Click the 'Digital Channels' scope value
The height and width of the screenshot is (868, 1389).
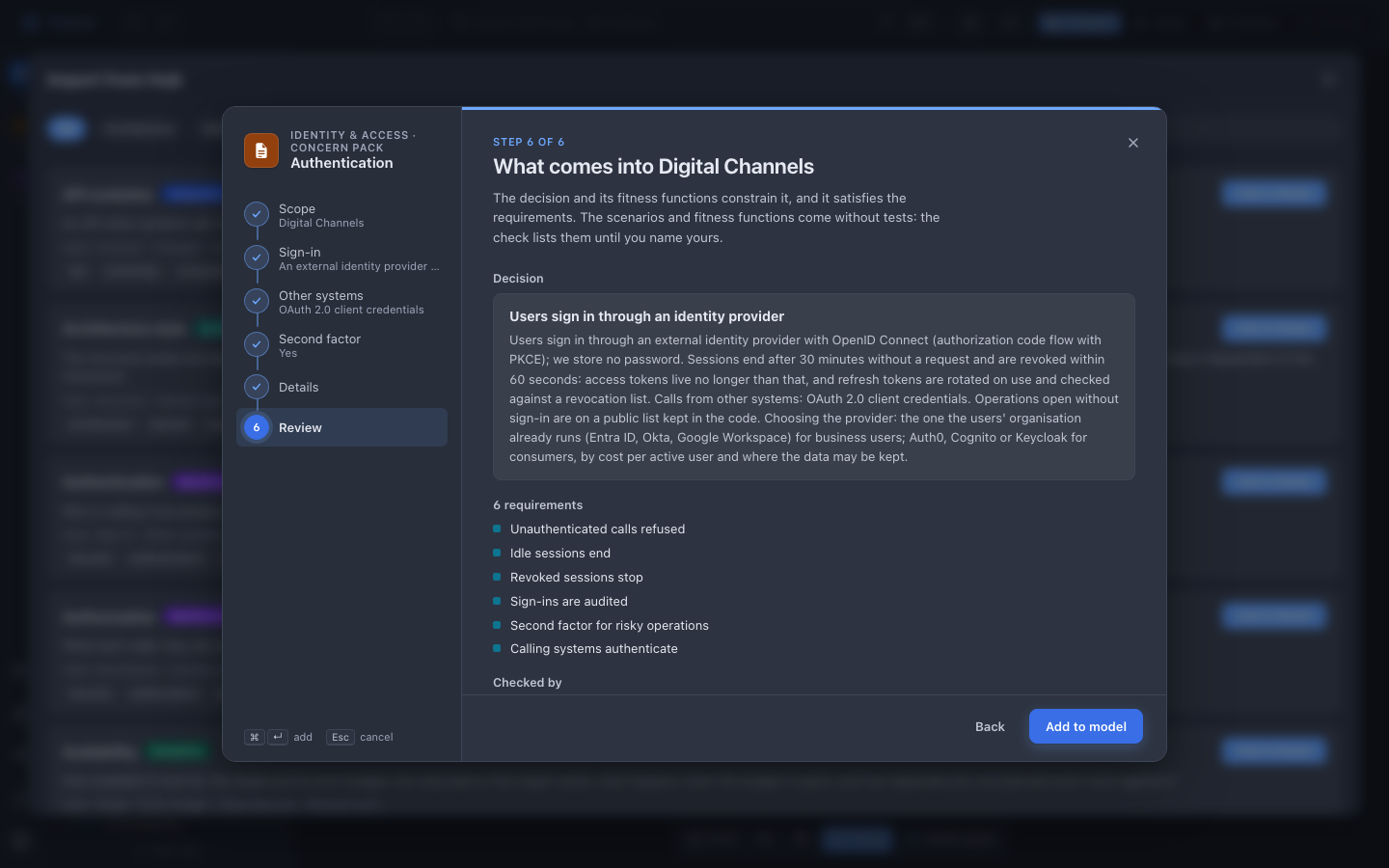pos(321,223)
